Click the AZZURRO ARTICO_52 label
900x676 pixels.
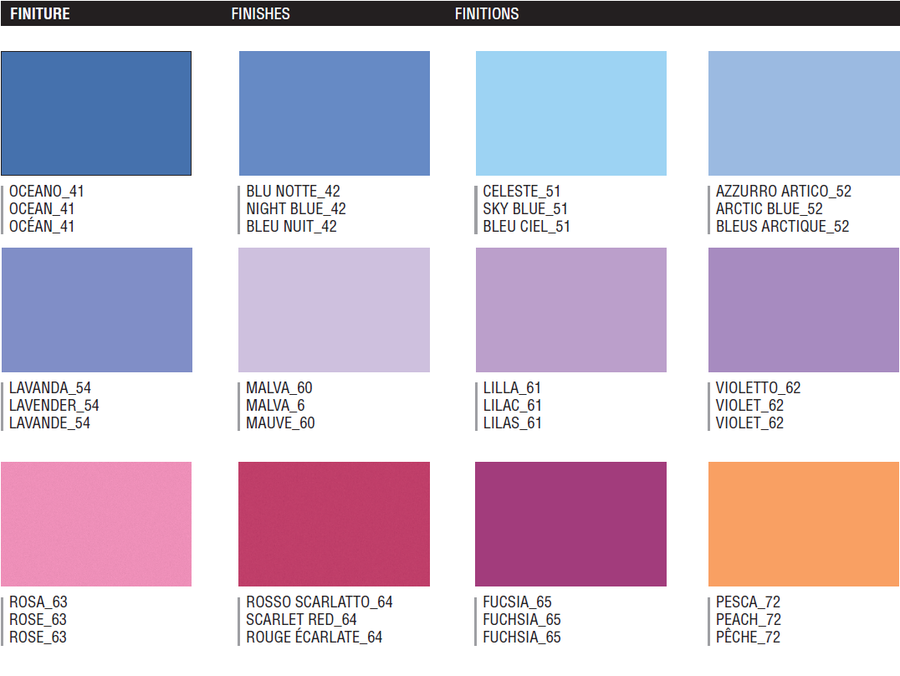coord(783,191)
